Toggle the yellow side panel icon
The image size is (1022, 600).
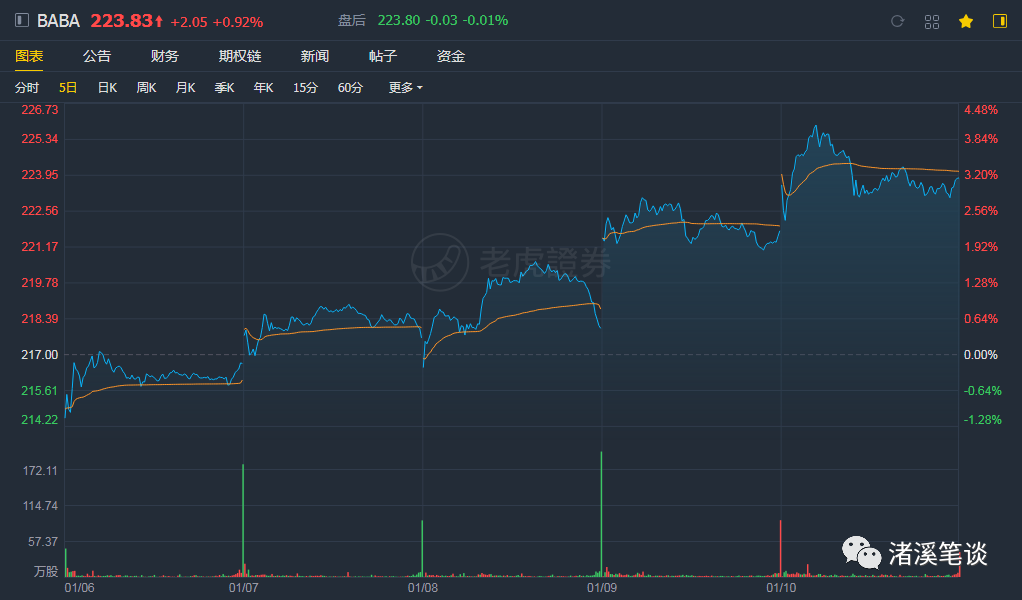1000,21
